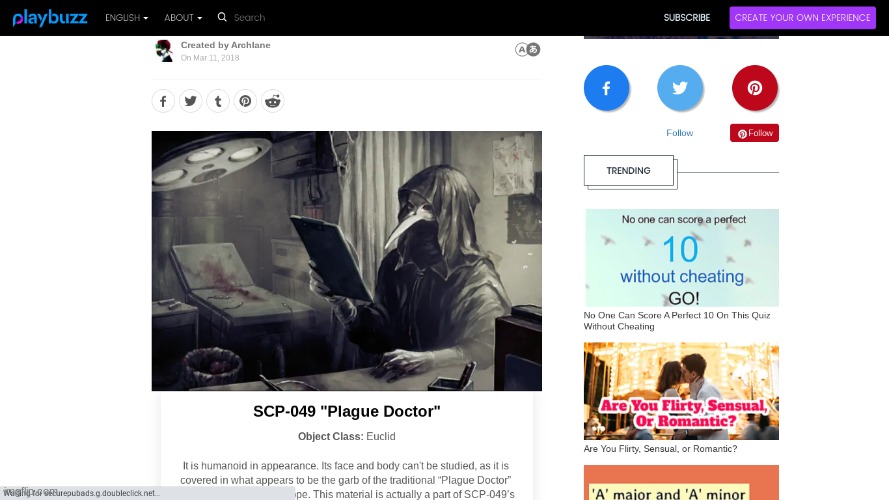889x500 pixels.
Task: Go to Playbuzz home logo
Action: 50,18
